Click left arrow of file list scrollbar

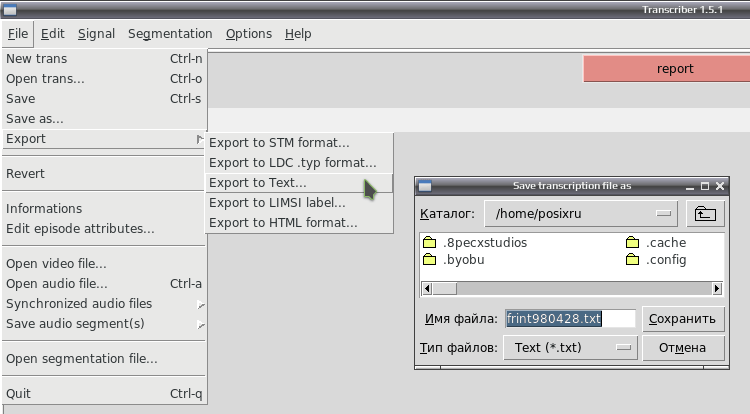click(427, 289)
